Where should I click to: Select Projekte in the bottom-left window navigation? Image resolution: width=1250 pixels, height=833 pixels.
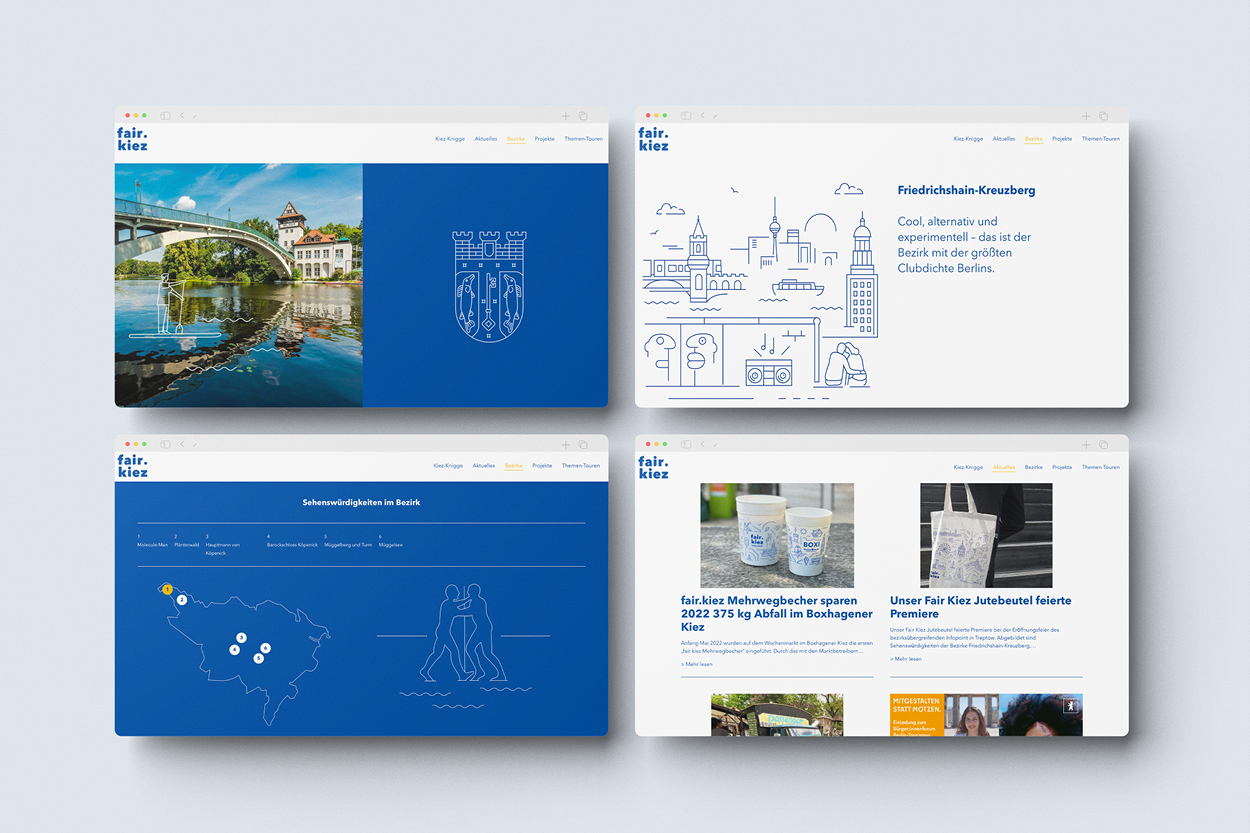pos(542,466)
